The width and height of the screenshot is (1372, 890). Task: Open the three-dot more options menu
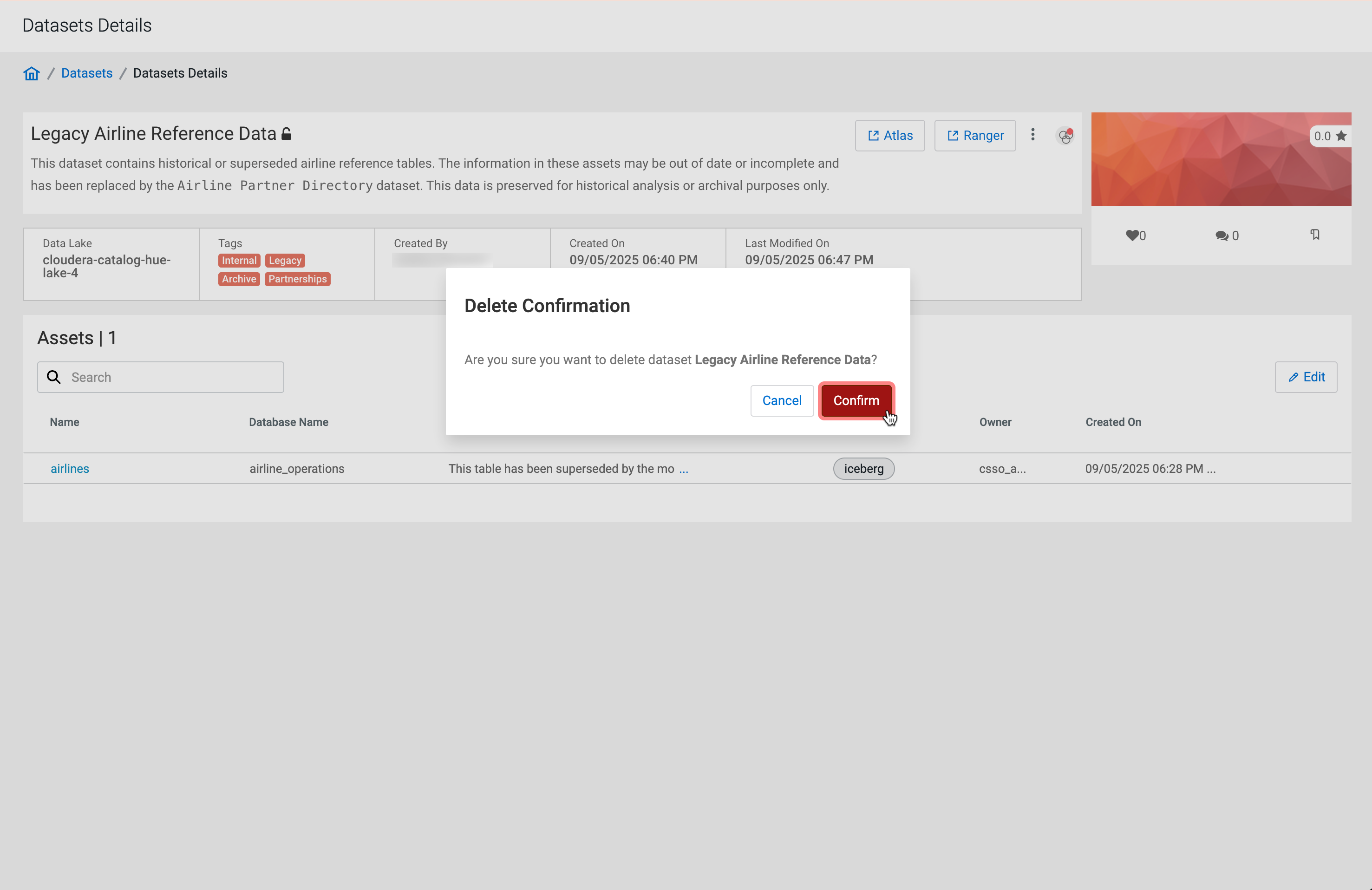pos(1032,134)
